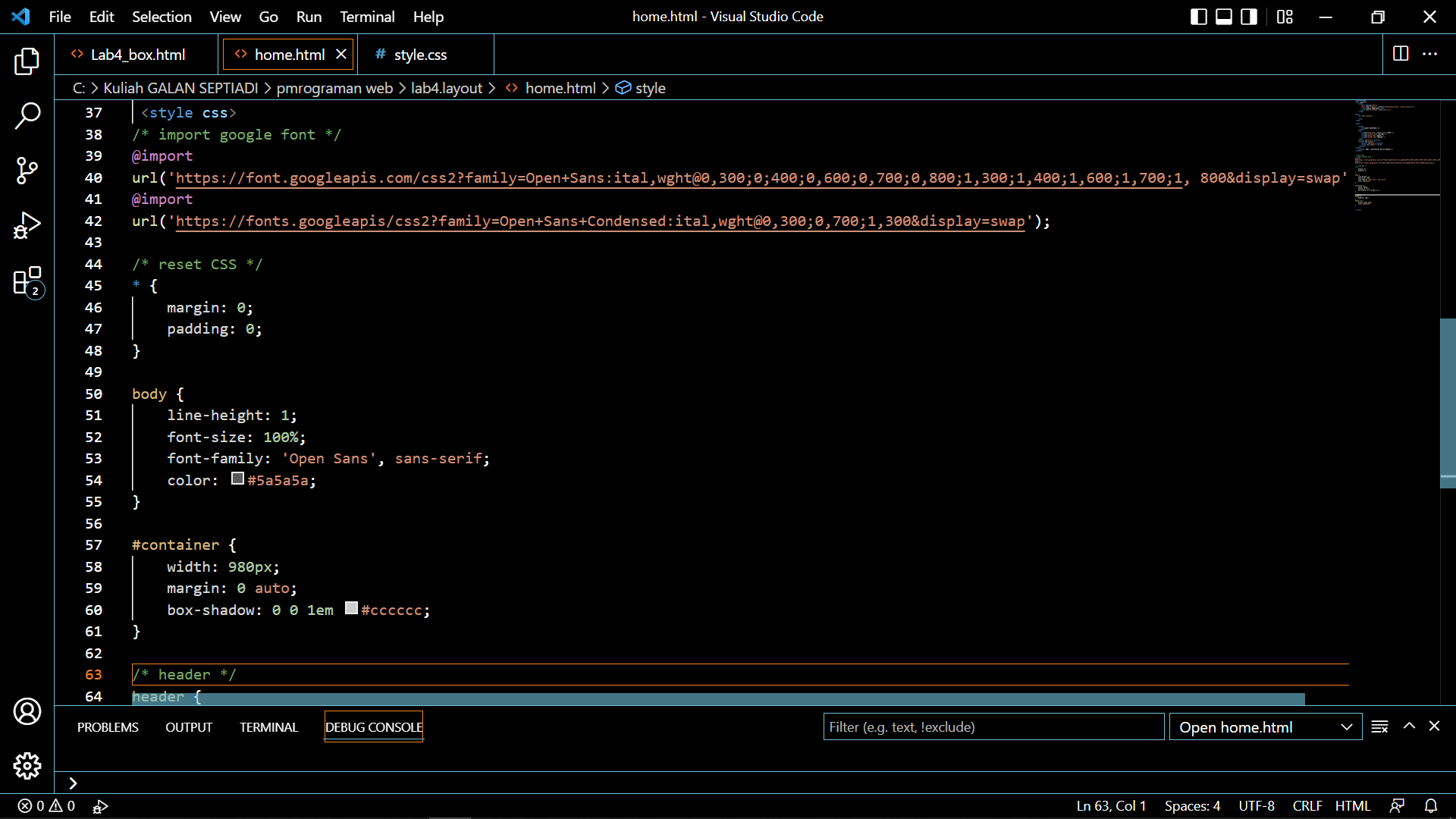This screenshot has width=1456, height=819.
Task: Open the Terminal menu
Action: tap(366, 16)
